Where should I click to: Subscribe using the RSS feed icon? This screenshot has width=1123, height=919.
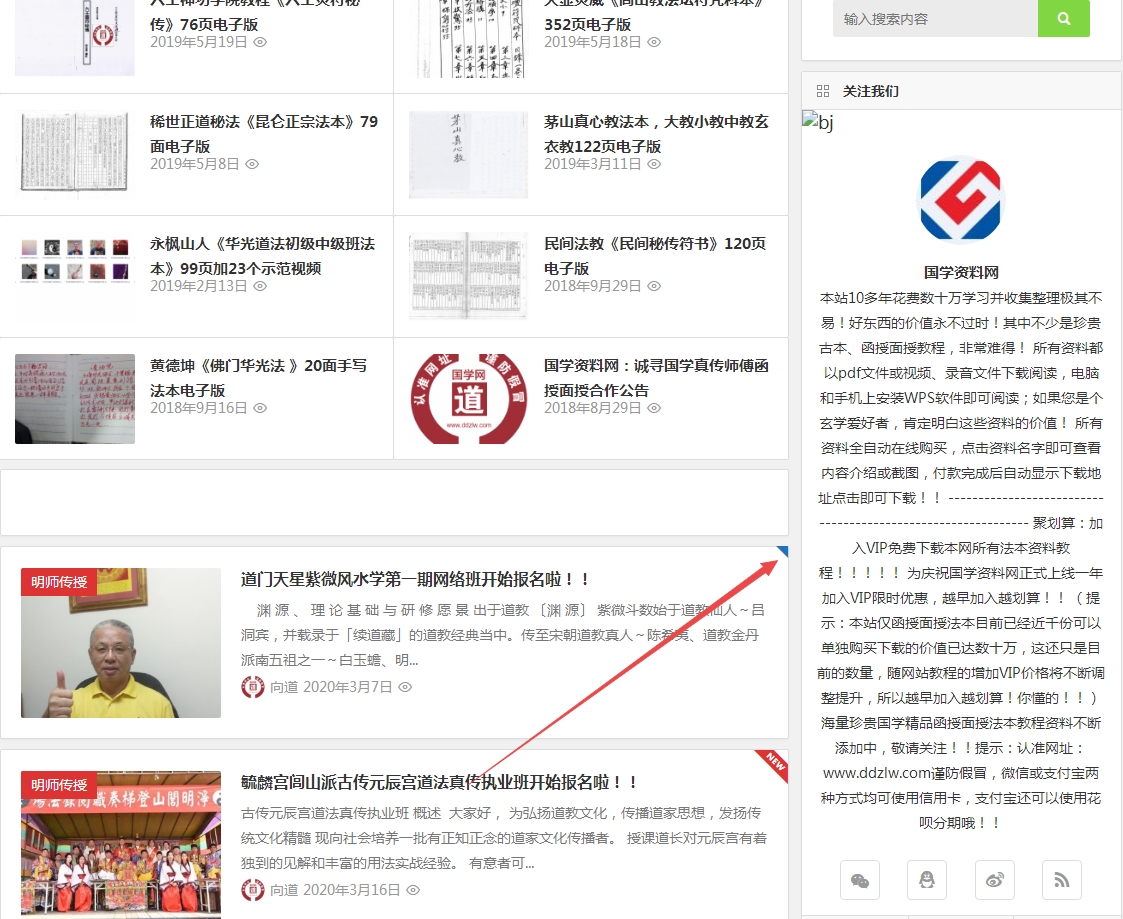(x=1061, y=880)
